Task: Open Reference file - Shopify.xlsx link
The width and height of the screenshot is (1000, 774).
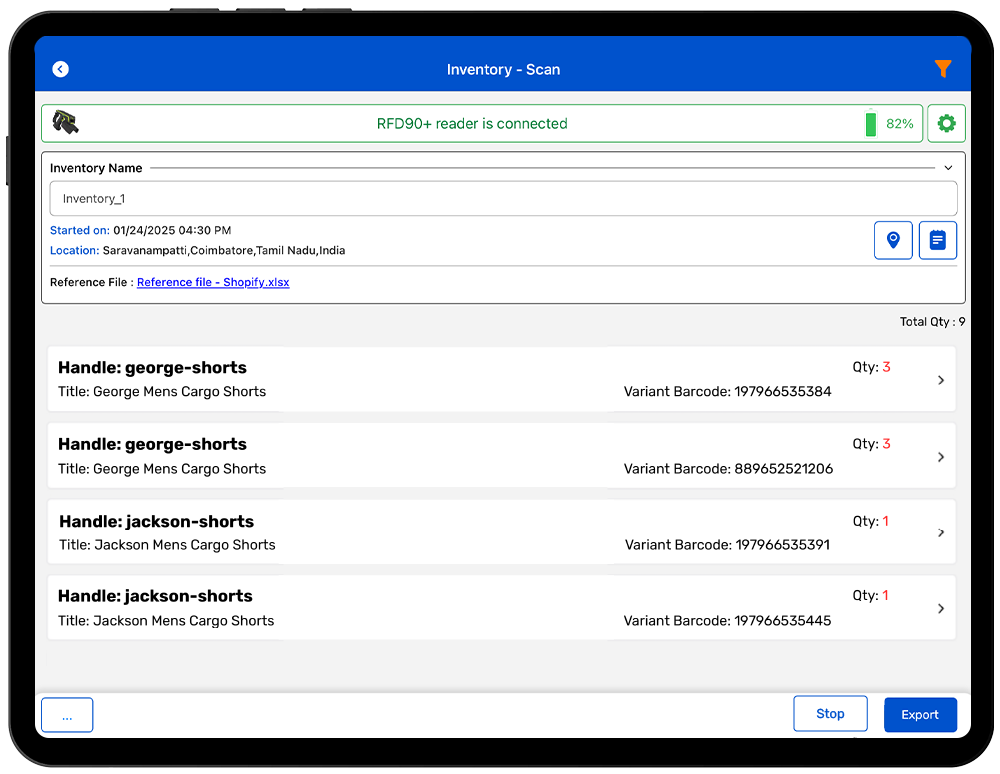Action: tap(213, 283)
